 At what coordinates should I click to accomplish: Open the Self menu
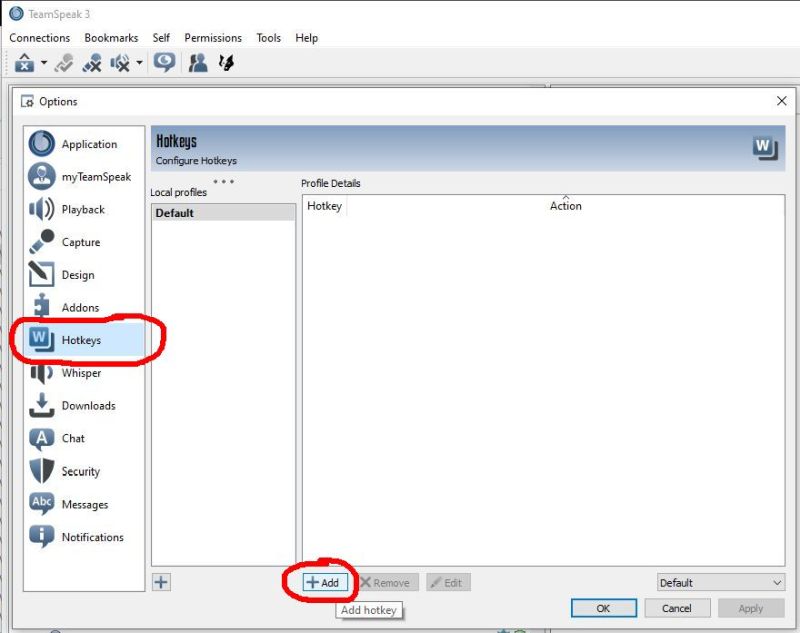coord(161,38)
